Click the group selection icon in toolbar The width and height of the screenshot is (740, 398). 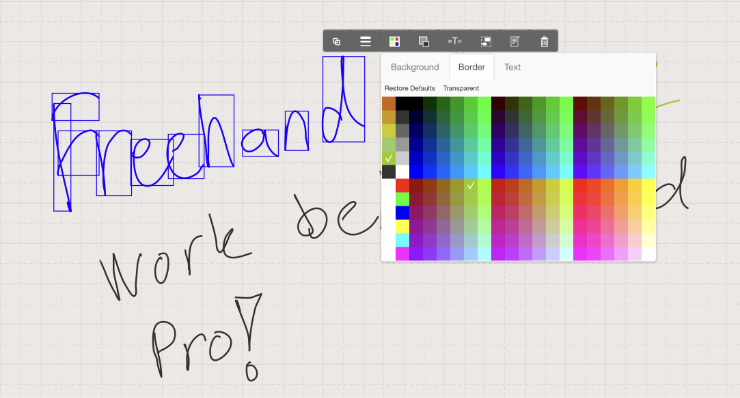point(486,42)
